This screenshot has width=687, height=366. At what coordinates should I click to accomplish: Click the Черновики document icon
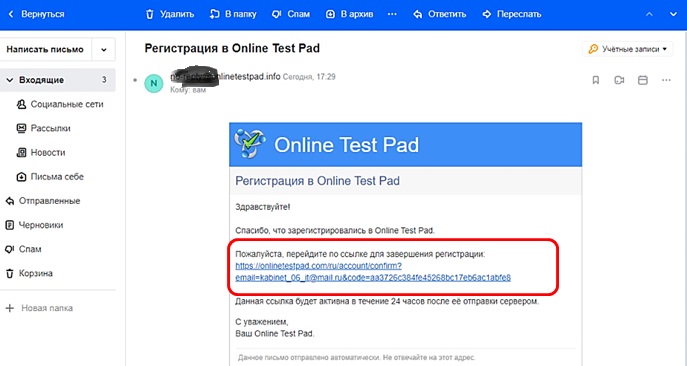9,225
